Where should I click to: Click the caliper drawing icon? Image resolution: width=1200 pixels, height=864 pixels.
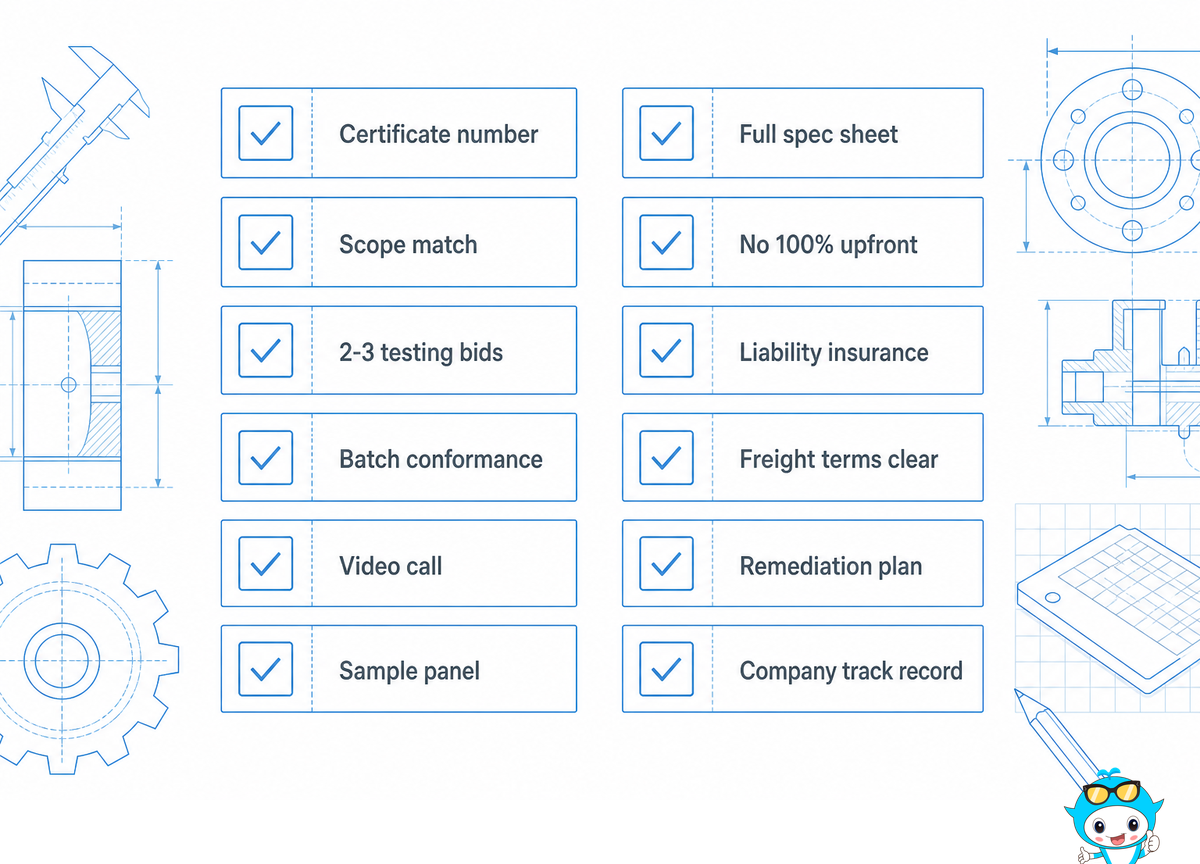[75, 140]
